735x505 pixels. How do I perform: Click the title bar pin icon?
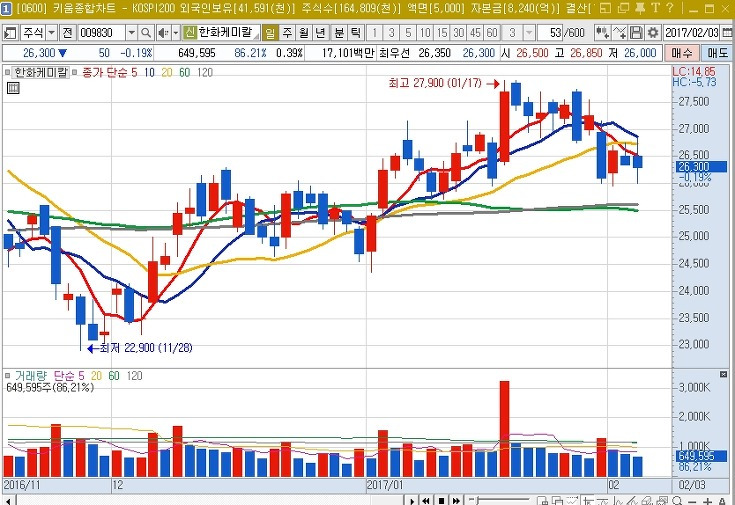[639, 8]
